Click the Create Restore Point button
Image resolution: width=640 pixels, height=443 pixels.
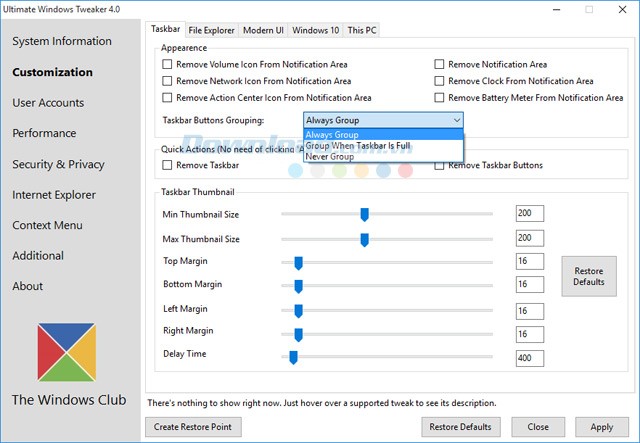point(193,427)
